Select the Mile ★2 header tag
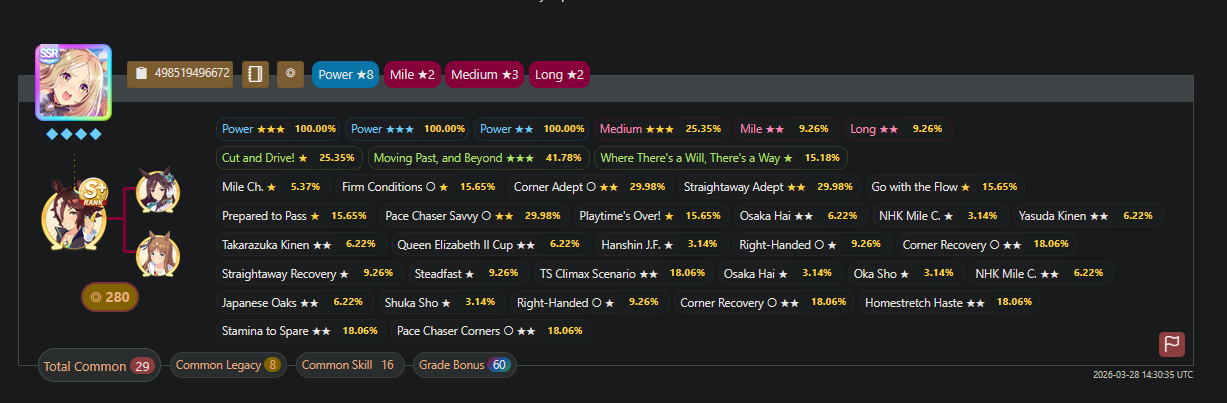Screen dimensions: 1227x403 pyautogui.click(x=413, y=74)
